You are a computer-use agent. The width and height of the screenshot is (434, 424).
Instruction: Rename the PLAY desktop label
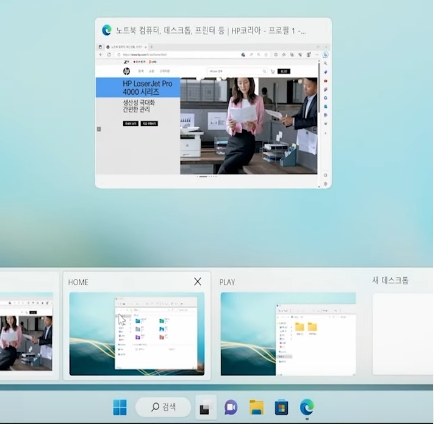pos(227,282)
